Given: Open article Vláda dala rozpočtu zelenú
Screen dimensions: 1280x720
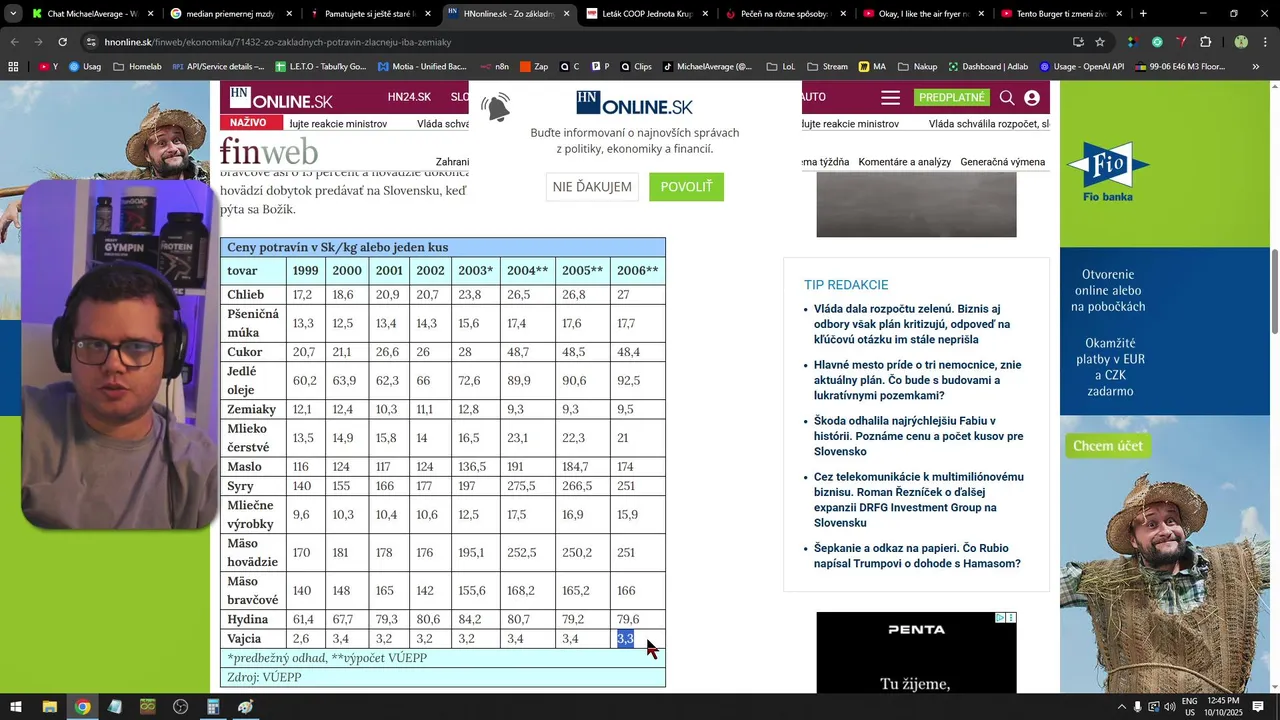Looking at the screenshot, I should tap(911, 325).
